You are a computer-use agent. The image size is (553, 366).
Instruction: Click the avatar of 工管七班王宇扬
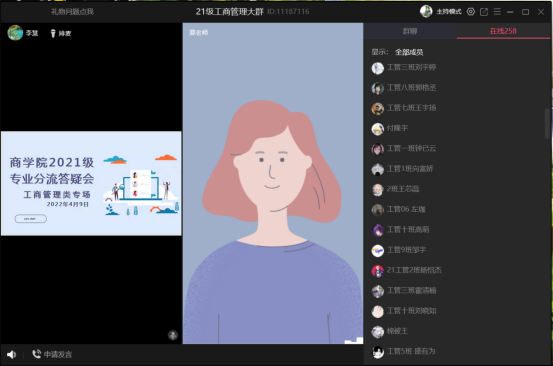(x=377, y=109)
